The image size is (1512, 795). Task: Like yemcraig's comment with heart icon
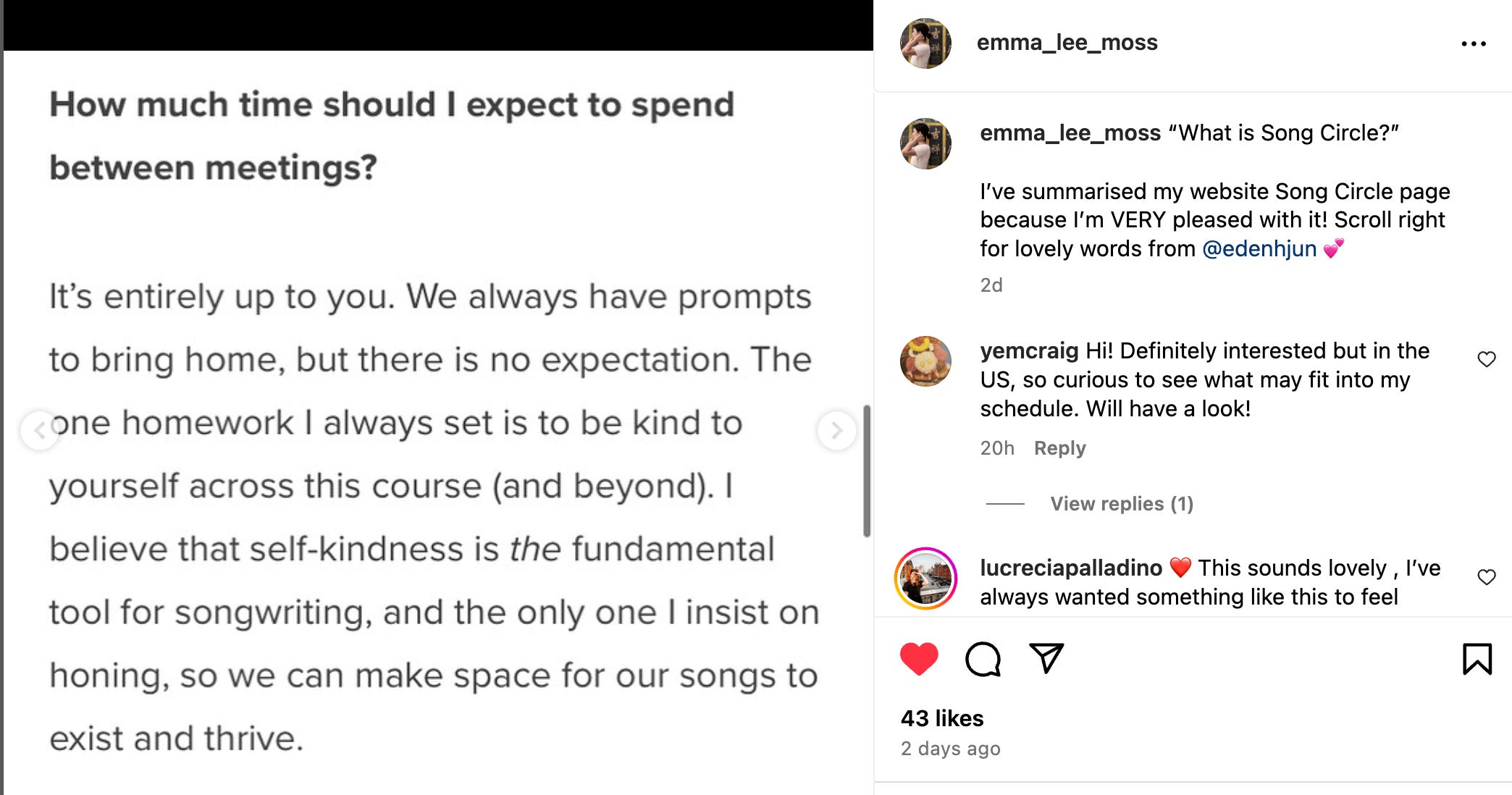[1486, 359]
